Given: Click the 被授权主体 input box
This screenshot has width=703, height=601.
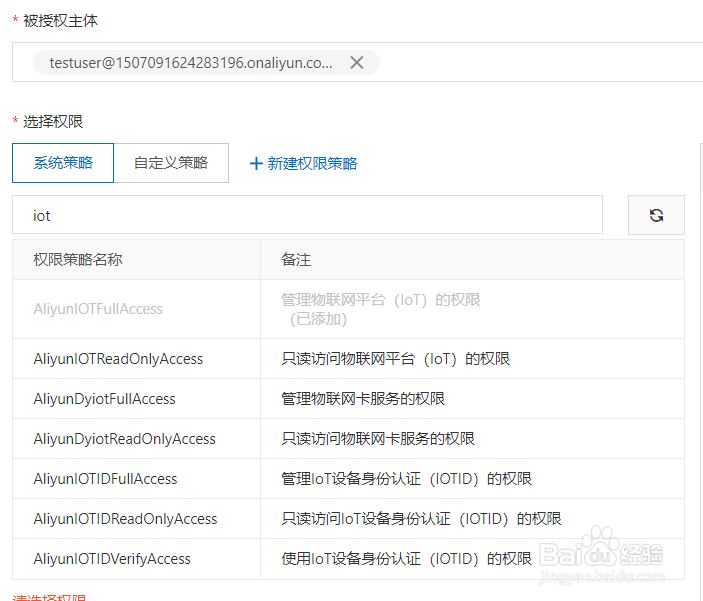Looking at the screenshot, I should [x=357, y=62].
